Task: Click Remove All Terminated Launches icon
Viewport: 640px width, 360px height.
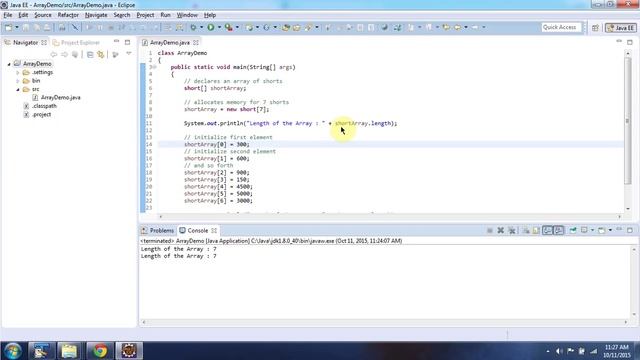Action: [x=512, y=231]
